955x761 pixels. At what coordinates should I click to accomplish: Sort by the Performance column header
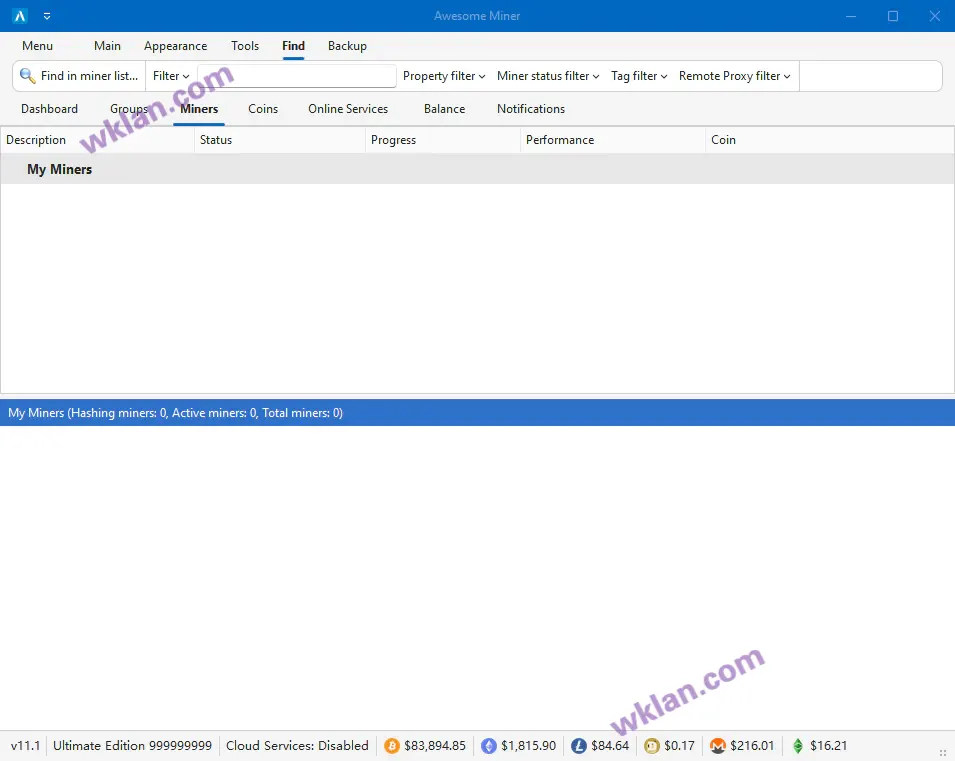point(613,140)
